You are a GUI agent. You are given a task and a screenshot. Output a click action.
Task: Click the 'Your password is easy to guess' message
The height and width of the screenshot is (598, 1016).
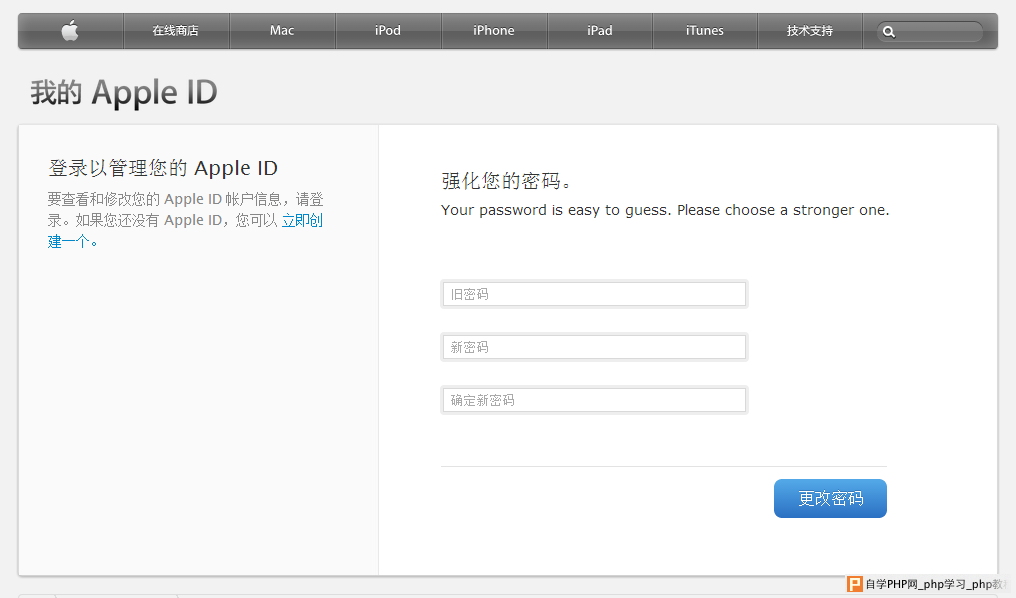665,211
